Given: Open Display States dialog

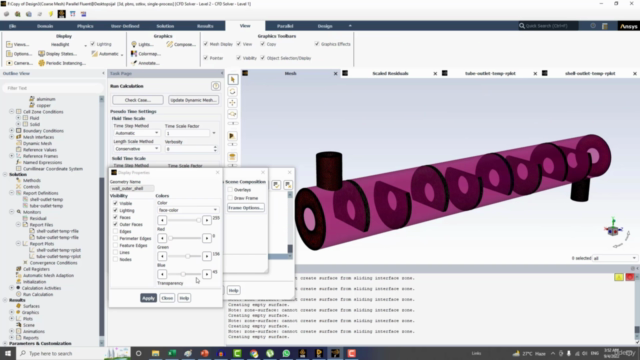Looking at the screenshot, I should pos(58,53).
